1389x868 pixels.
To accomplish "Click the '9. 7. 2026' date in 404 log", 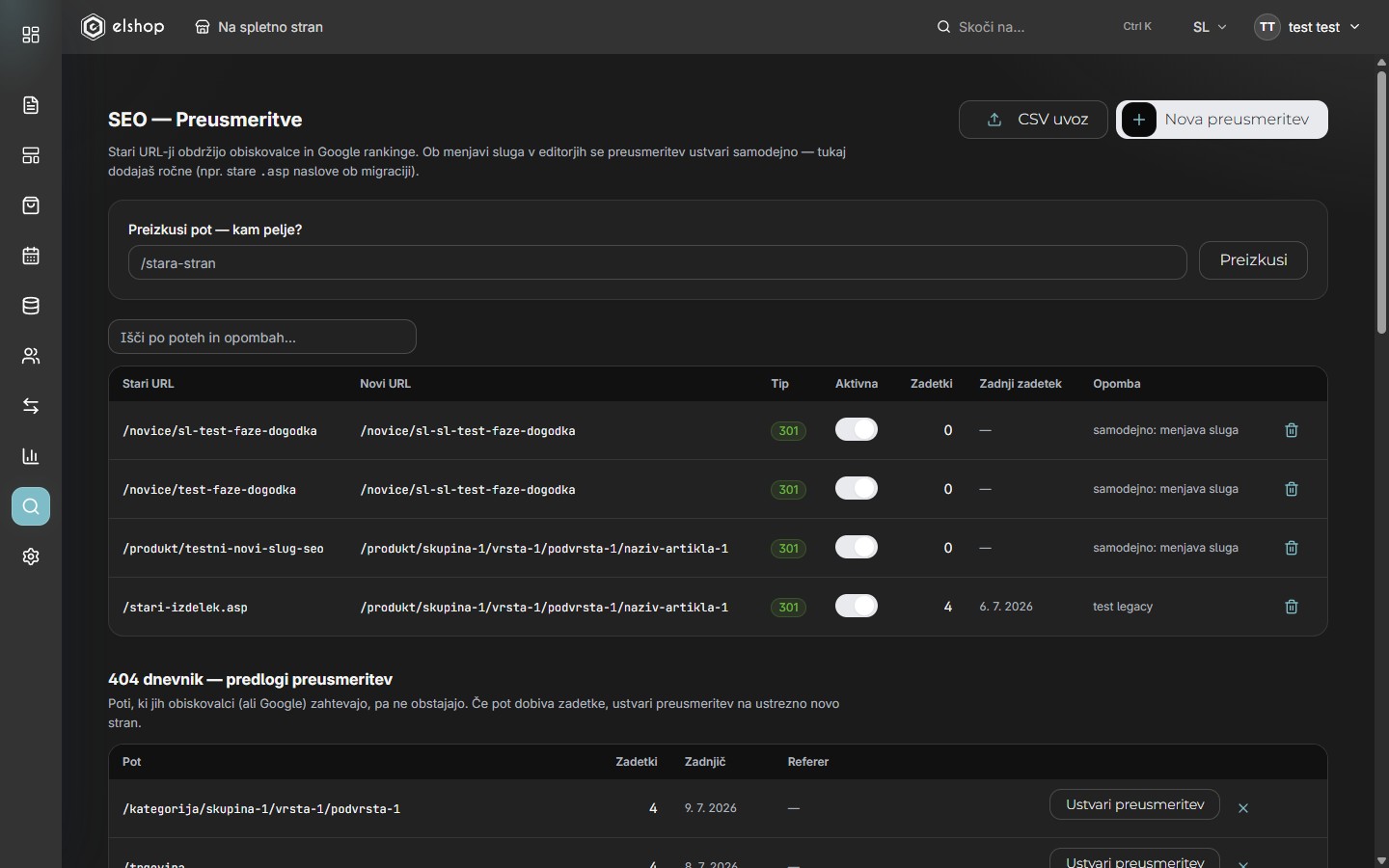I will 711,808.
